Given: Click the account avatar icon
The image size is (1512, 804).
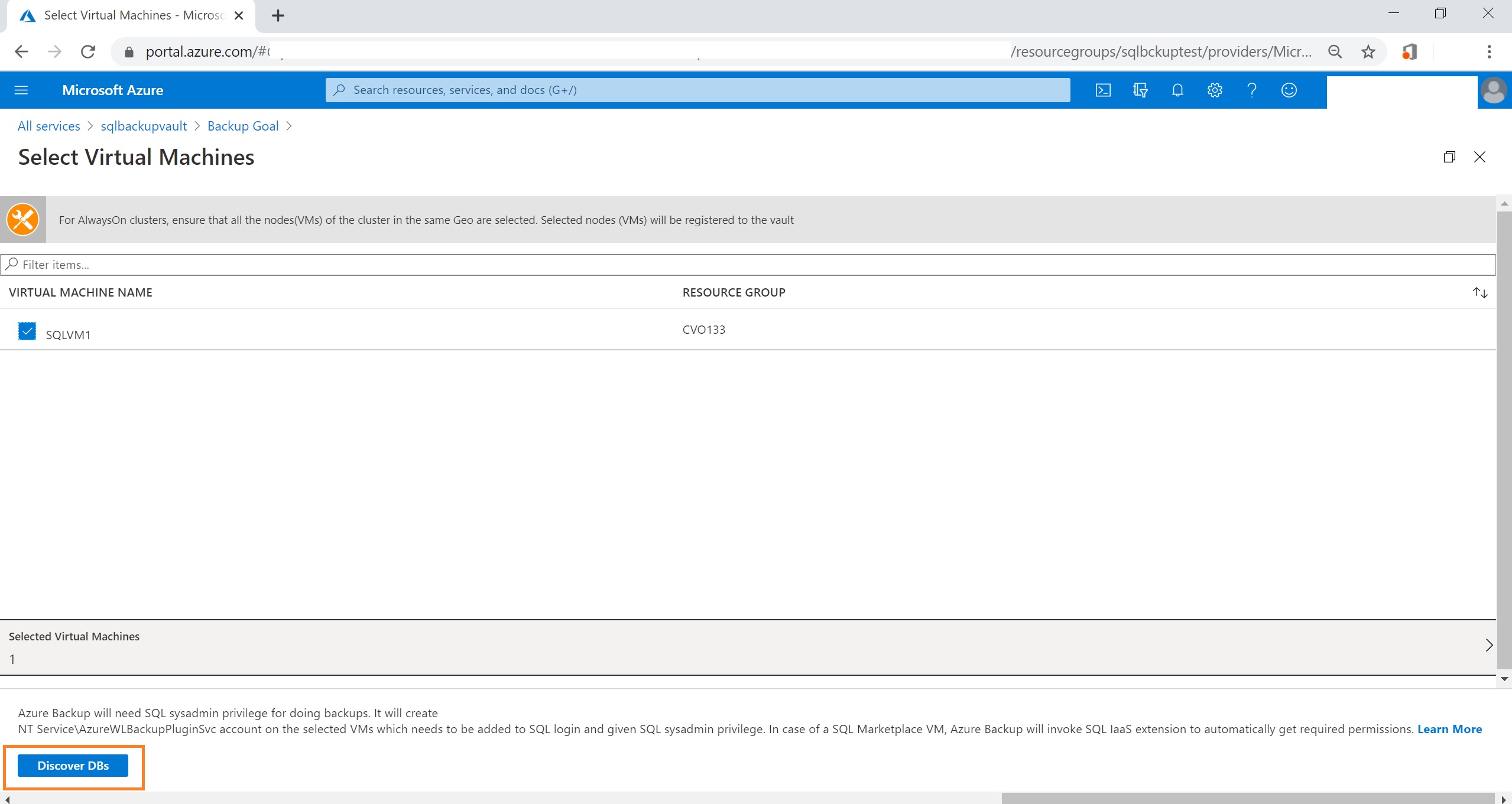Looking at the screenshot, I should [x=1494, y=90].
